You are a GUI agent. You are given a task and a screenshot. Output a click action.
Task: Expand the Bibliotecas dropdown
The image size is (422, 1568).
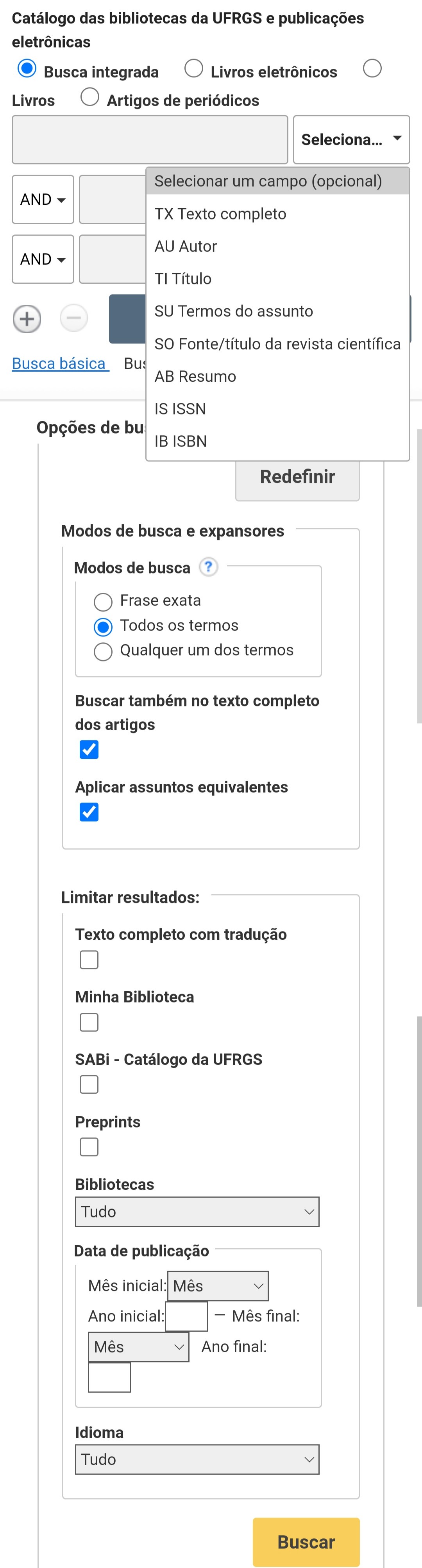pos(197,1212)
